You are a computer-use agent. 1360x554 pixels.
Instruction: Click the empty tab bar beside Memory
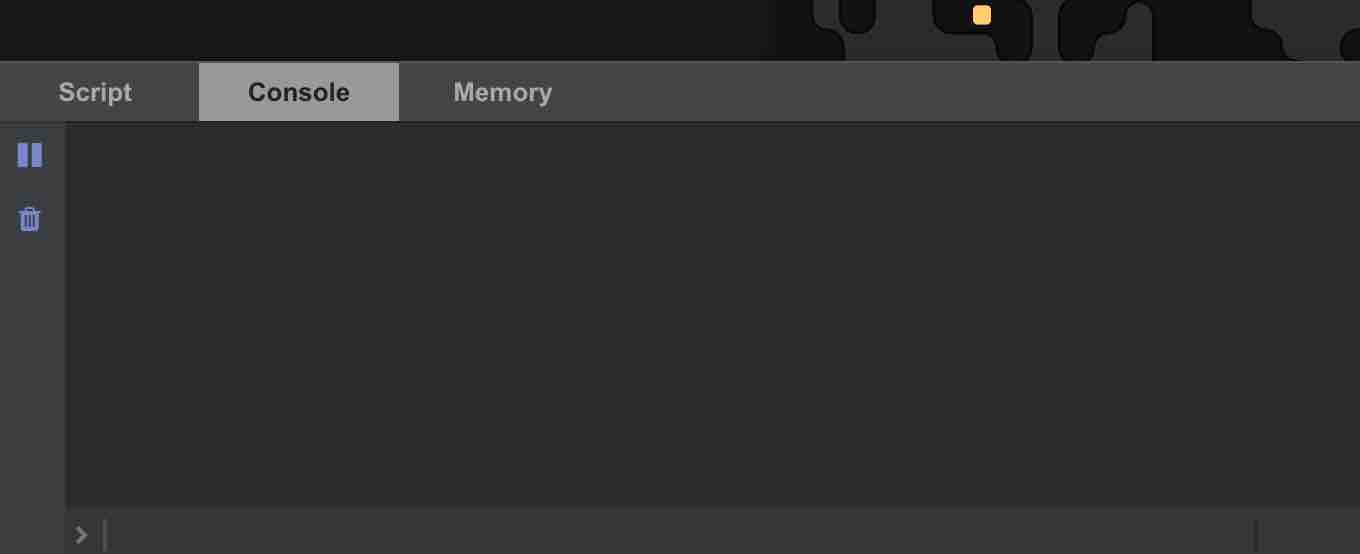pyautogui.click(x=983, y=92)
